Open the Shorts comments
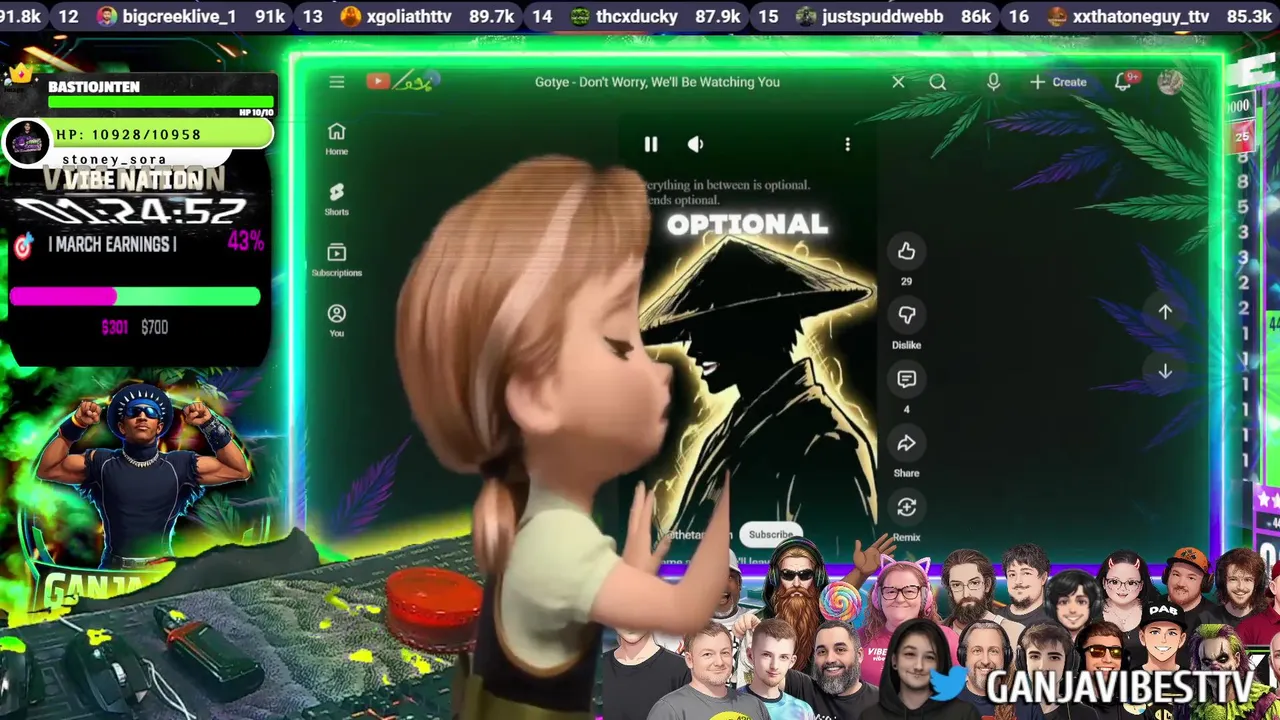 tap(906, 379)
